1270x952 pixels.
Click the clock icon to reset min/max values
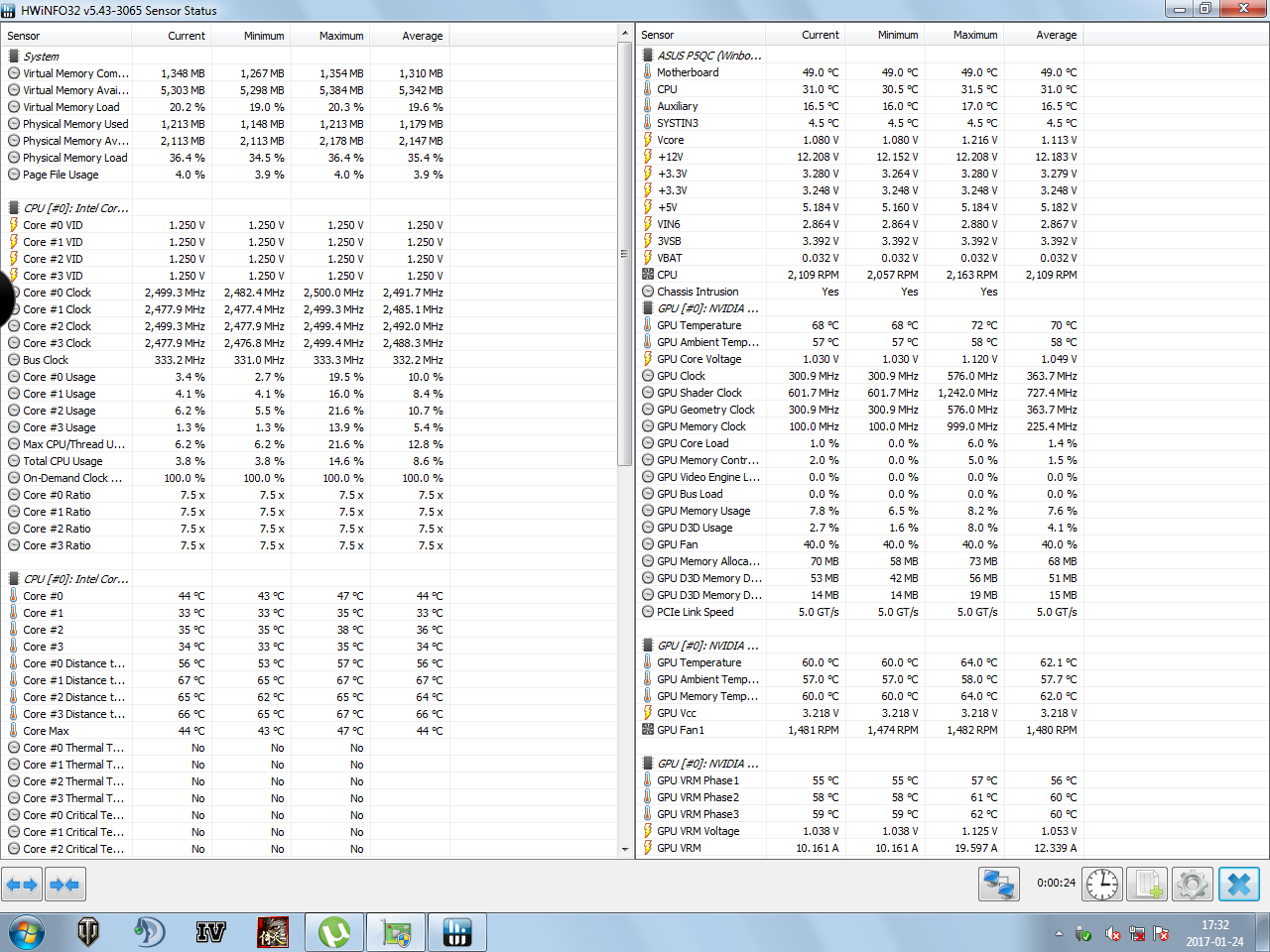click(x=1102, y=884)
